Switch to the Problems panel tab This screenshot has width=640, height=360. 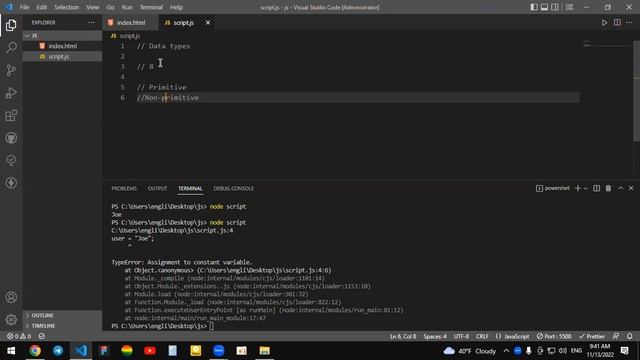124,189
